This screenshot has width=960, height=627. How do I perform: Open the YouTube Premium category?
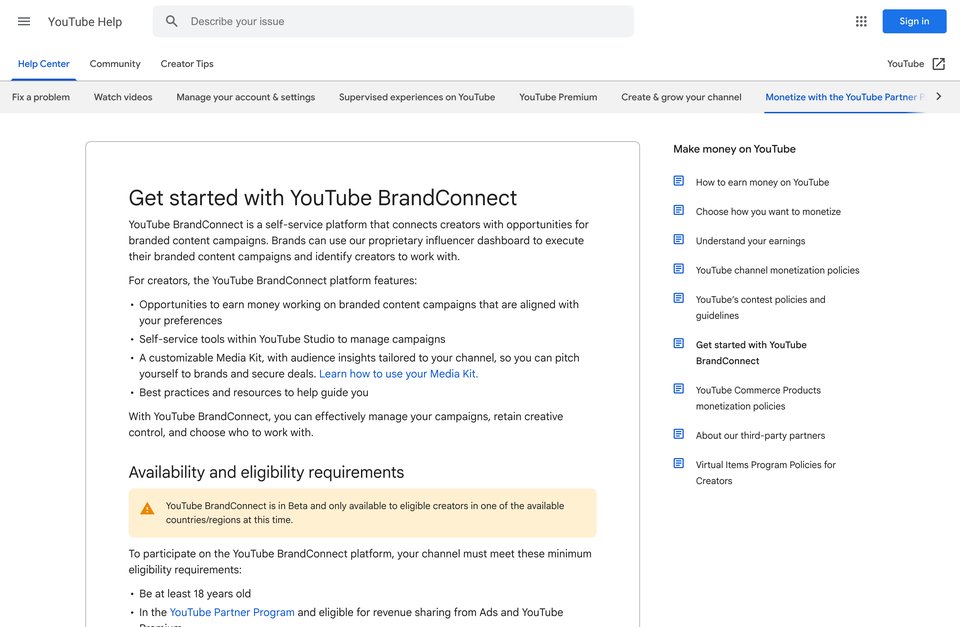point(558,97)
